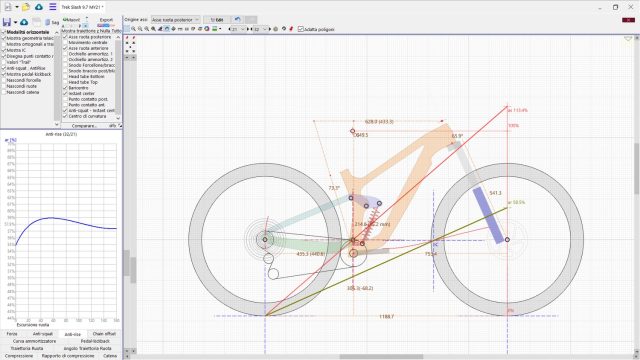Screen dimensions: 640x360
Task: Check the Movimento centrale item
Action: coord(65,42)
